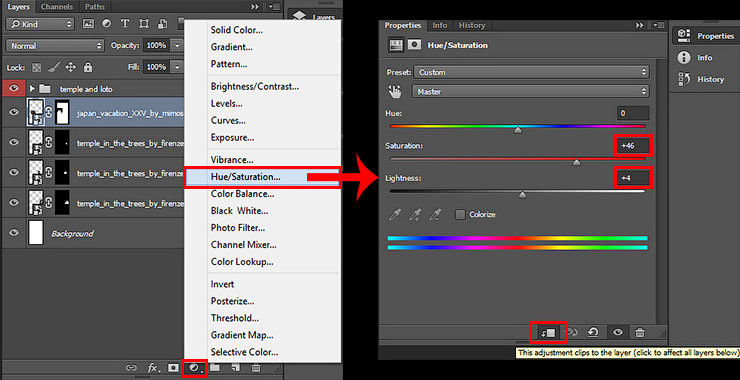Open collapsed Properties panel icon
Image resolution: width=740 pixels, height=380 pixels.
(x=683, y=35)
